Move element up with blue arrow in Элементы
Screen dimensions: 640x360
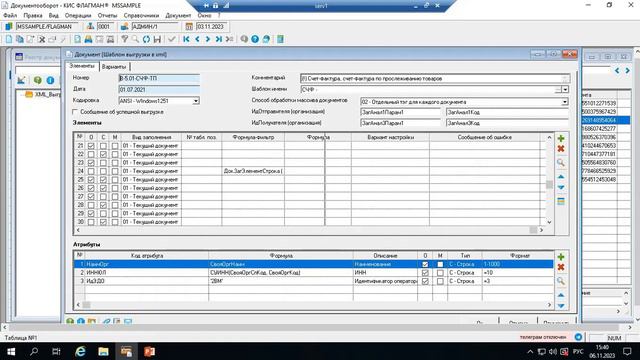(x=561, y=177)
